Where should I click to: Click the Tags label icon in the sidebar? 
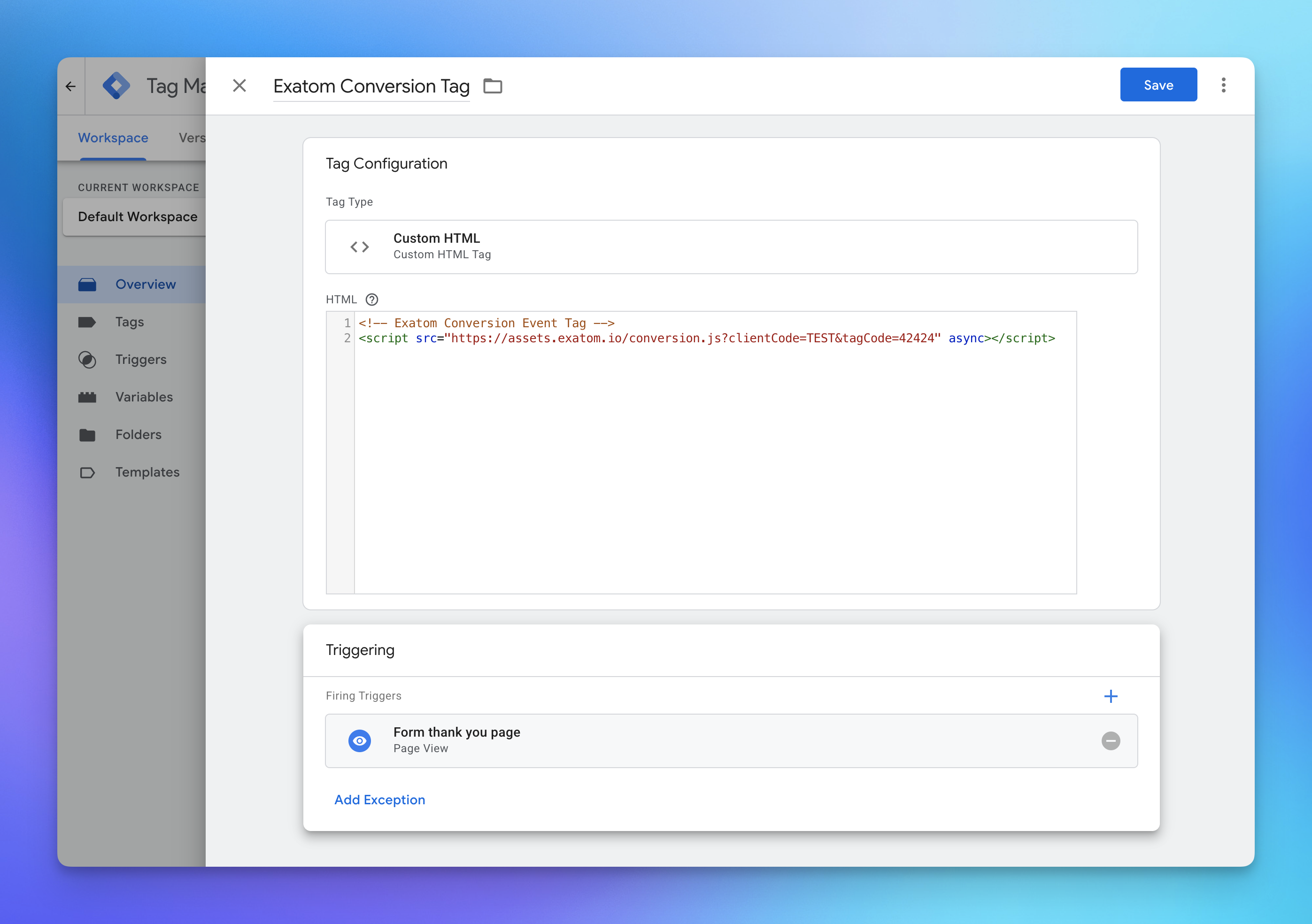click(87, 322)
